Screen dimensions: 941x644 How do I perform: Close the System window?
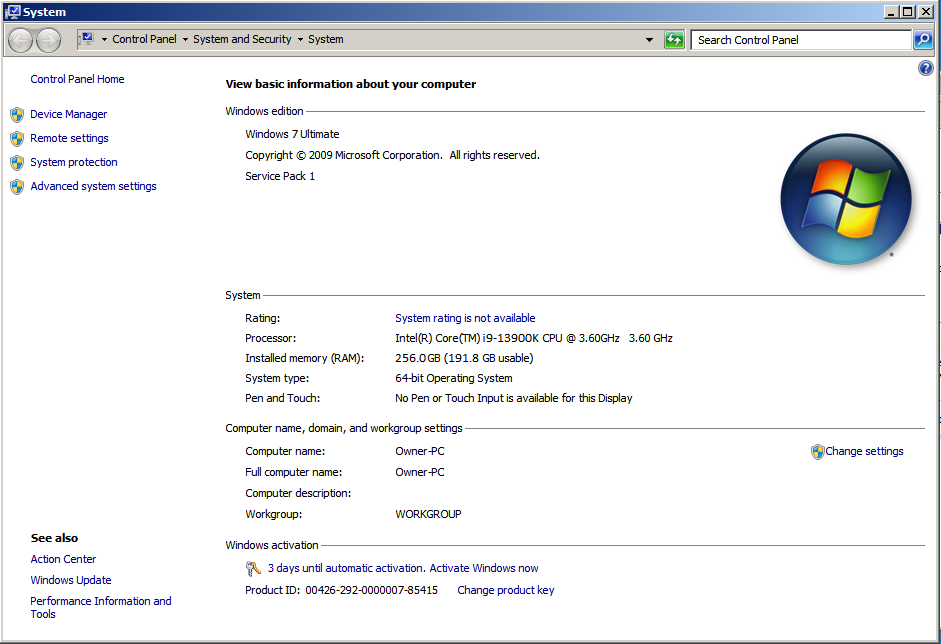925,11
